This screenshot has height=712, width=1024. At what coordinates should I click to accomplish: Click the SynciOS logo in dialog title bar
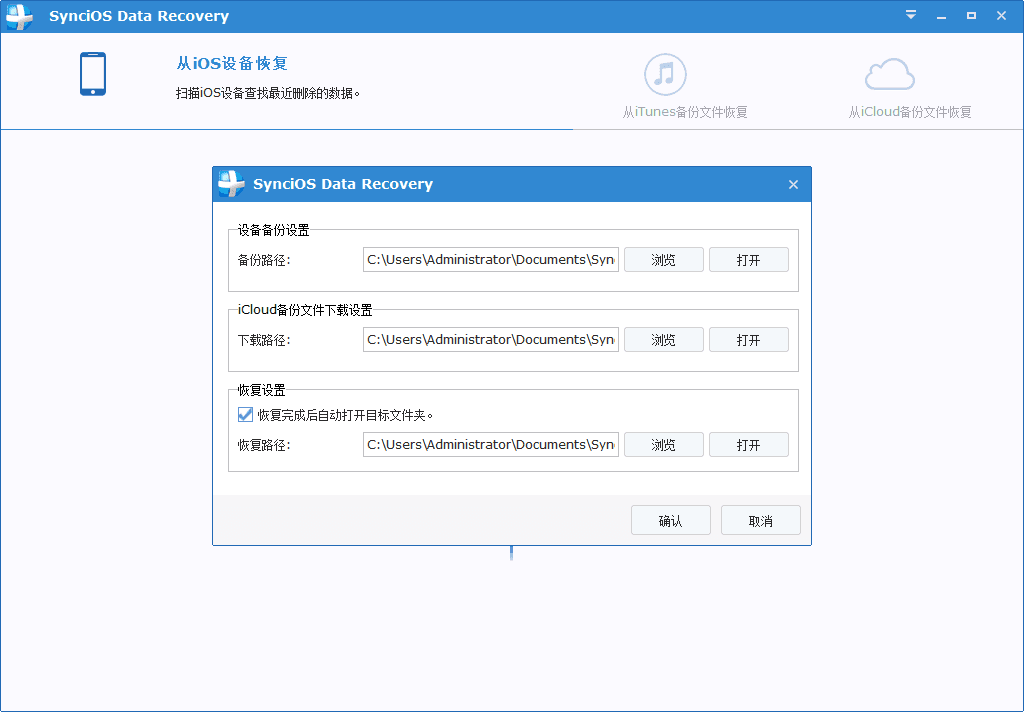point(231,184)
